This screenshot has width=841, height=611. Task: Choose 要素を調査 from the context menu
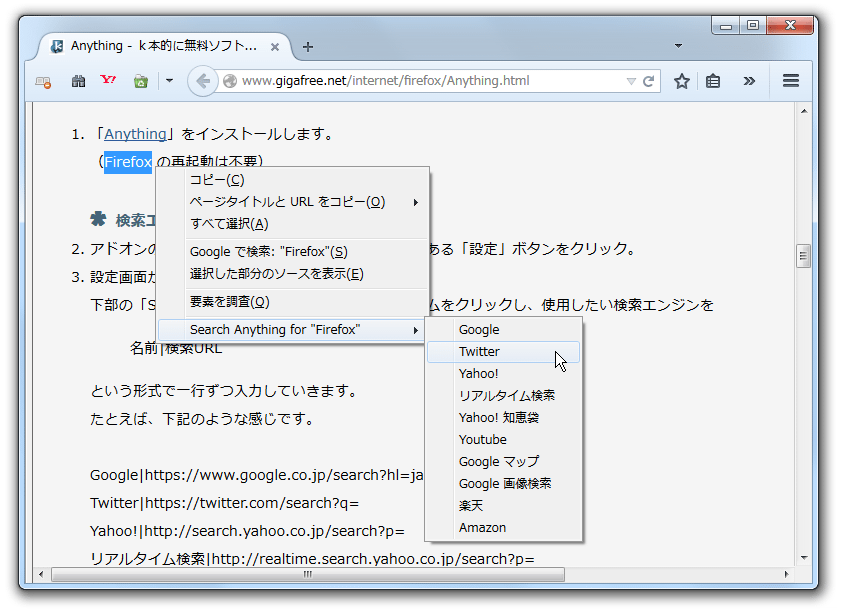292,301
